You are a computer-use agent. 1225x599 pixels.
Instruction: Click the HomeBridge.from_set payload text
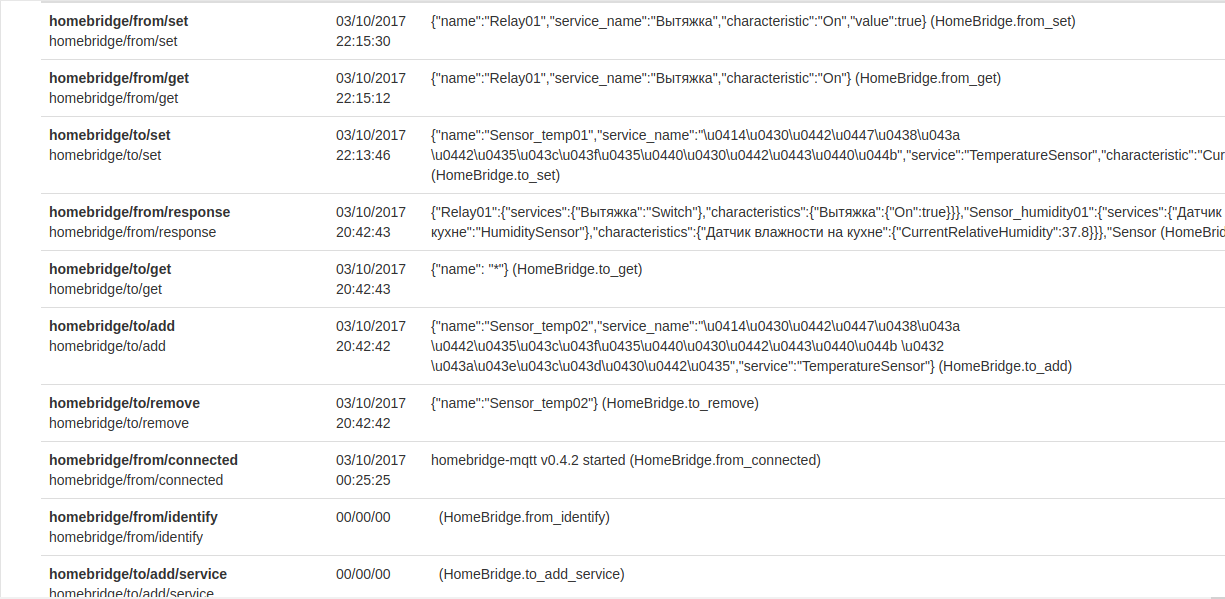(x=753, y=21)
